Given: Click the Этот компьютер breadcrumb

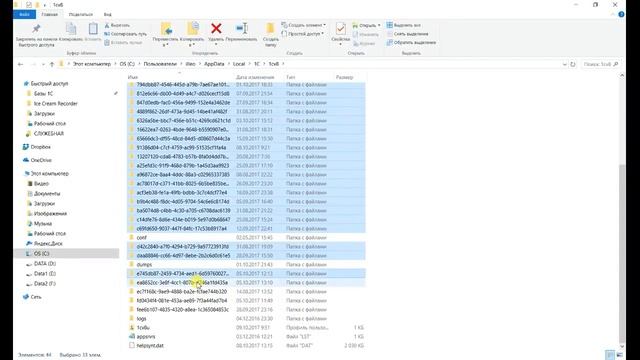Looking at the screenshot, I should click(92, 64).
